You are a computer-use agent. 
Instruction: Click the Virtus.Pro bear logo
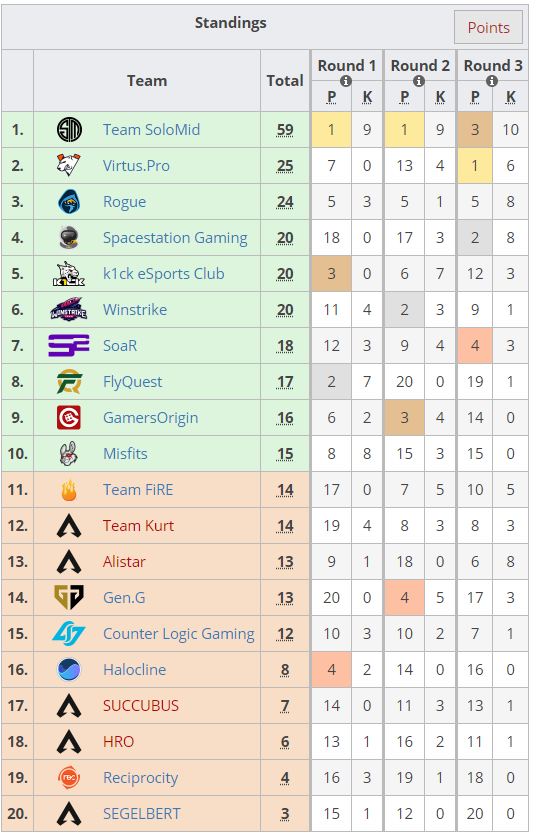[69, 165]
